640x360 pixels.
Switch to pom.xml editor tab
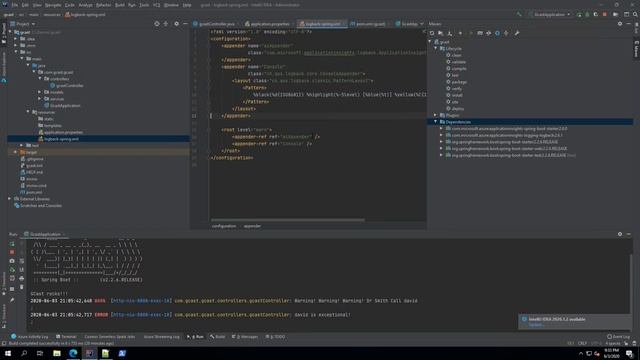pyautogui.click(x=368, y=24)
